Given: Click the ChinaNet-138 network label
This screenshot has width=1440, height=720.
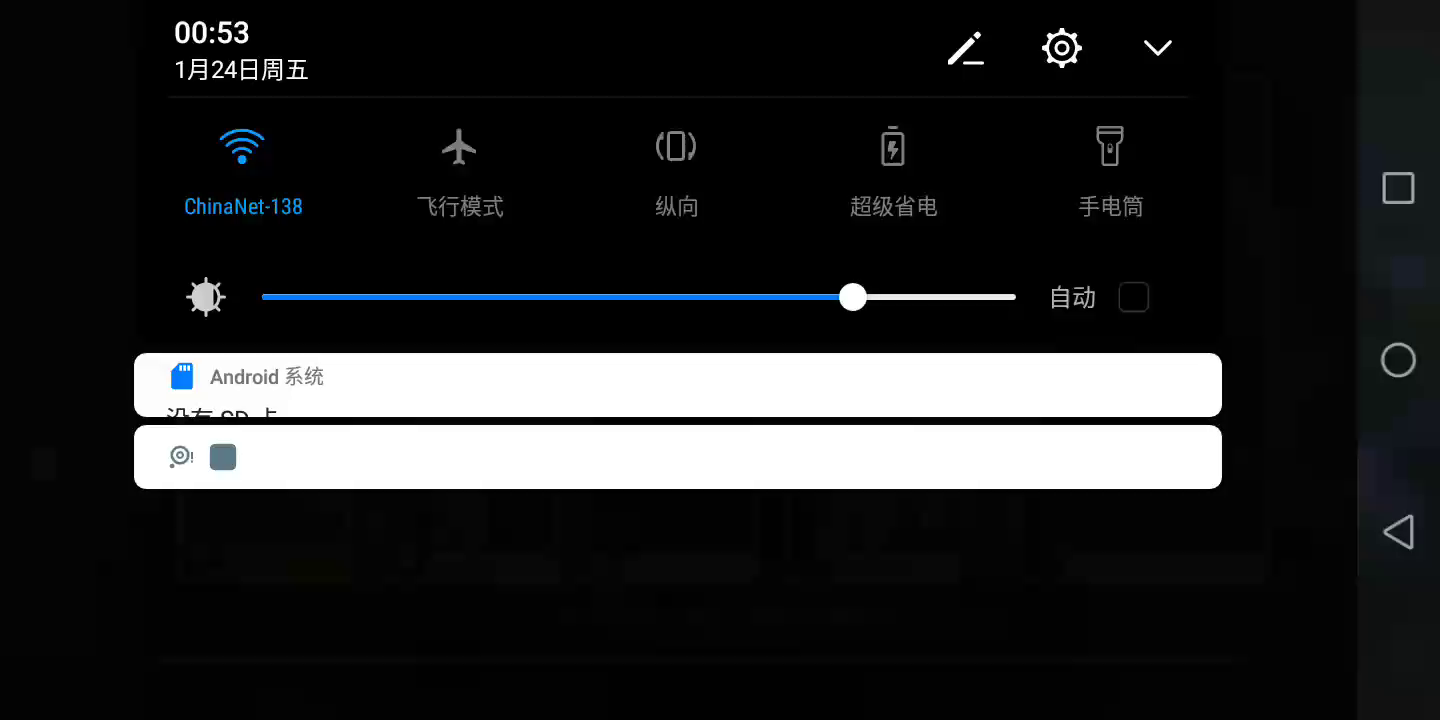Looking at the screenshot, I should tap(243, 207).
